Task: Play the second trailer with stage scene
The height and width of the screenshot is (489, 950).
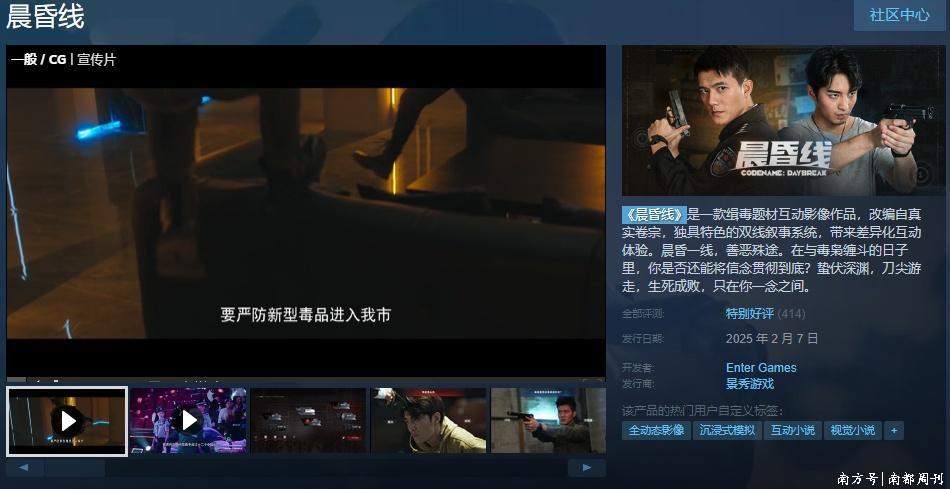Action: (x=188, y=421)
